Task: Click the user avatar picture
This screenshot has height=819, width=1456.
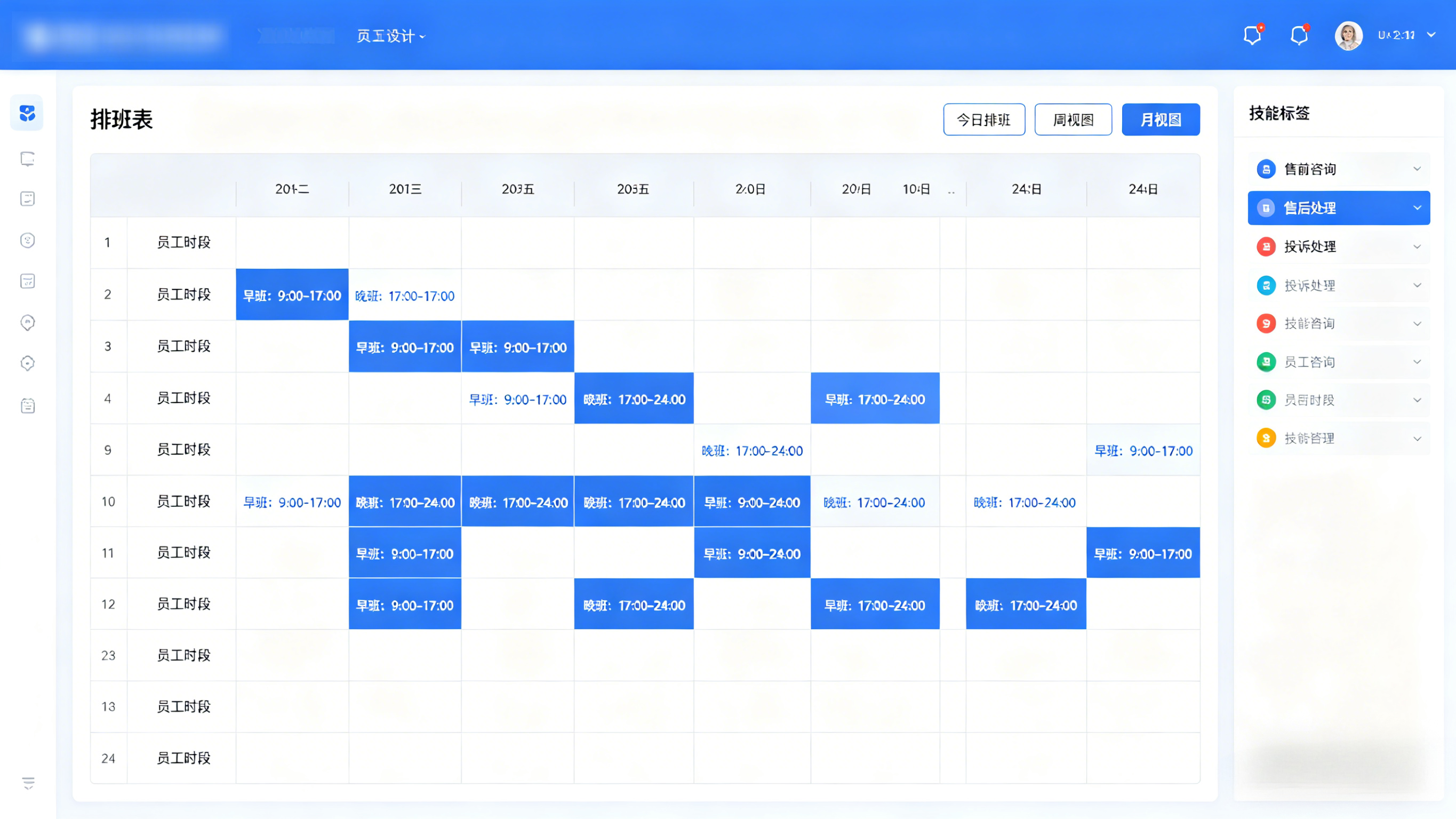Action: [x=1348, y=36]
